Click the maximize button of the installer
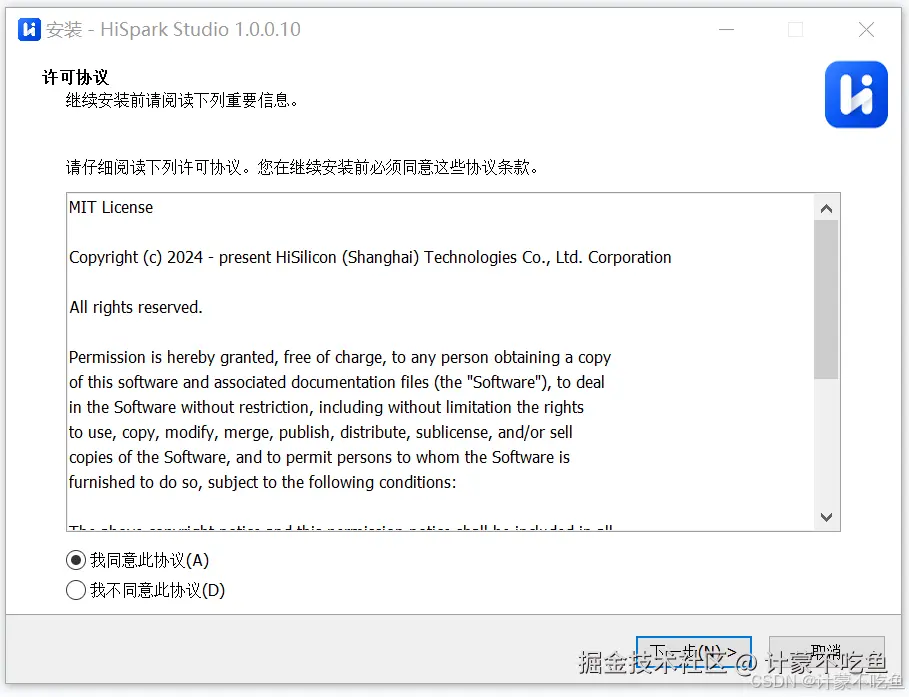This screenshot has height=697, width=909. [796, 30]
